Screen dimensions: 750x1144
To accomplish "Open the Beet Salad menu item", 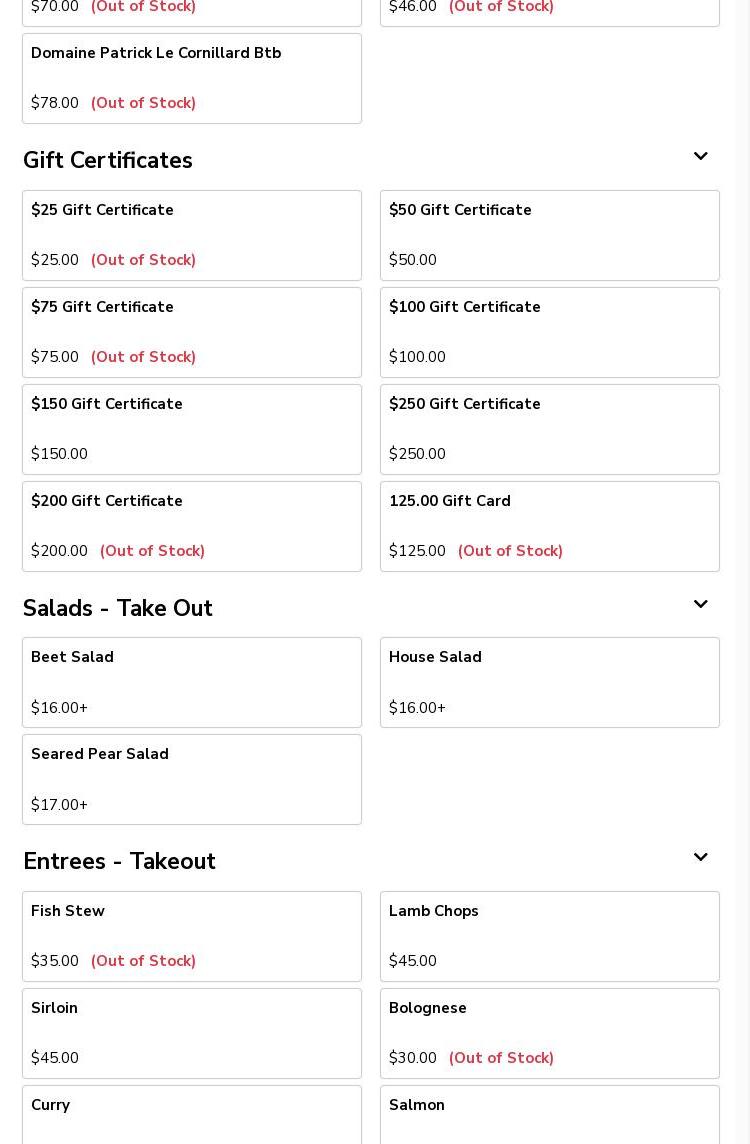I will click(x=191, y=682).
